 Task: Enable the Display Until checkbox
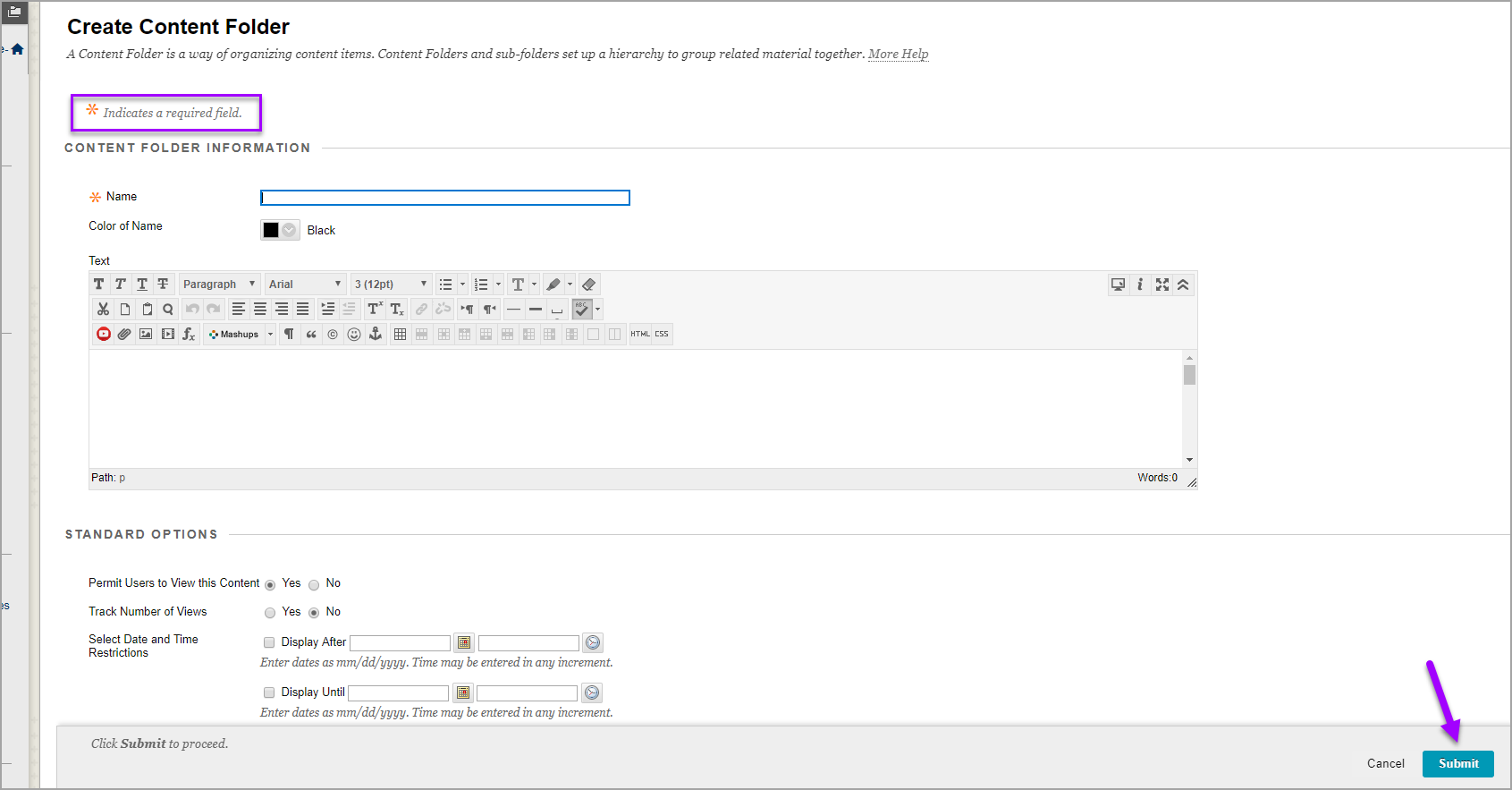point(269,692)
